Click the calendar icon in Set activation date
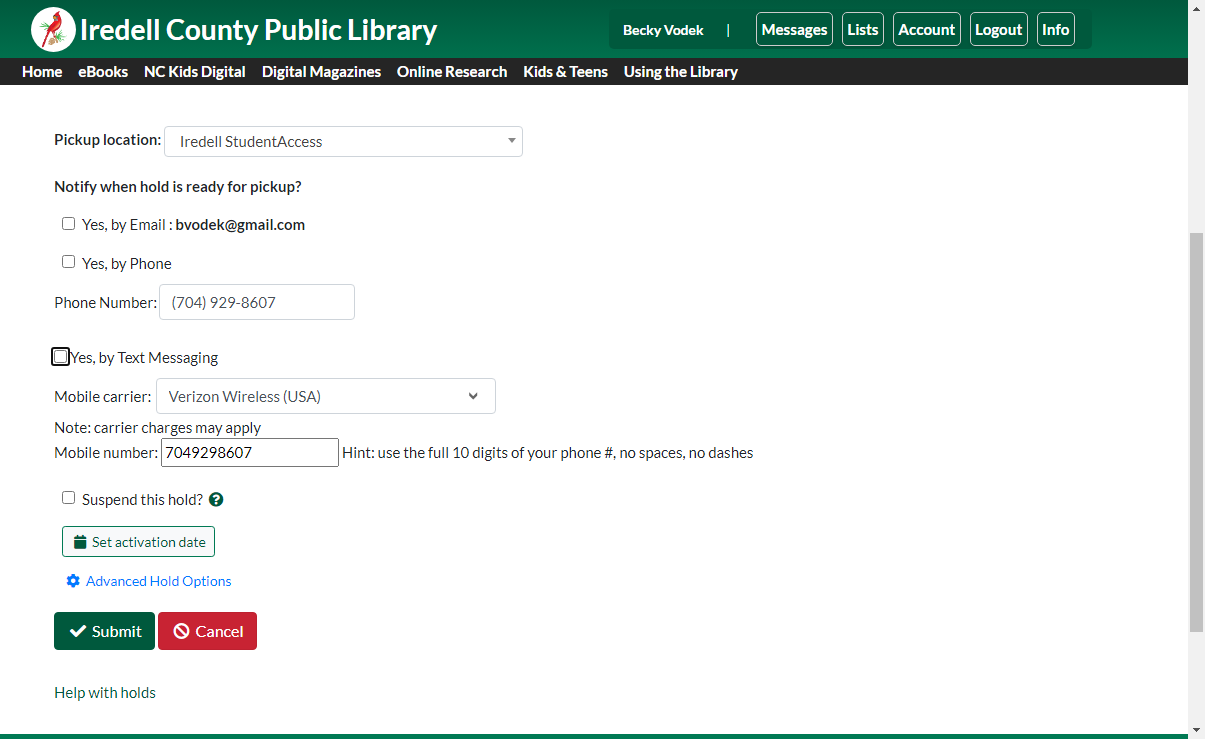 (80, 542)
